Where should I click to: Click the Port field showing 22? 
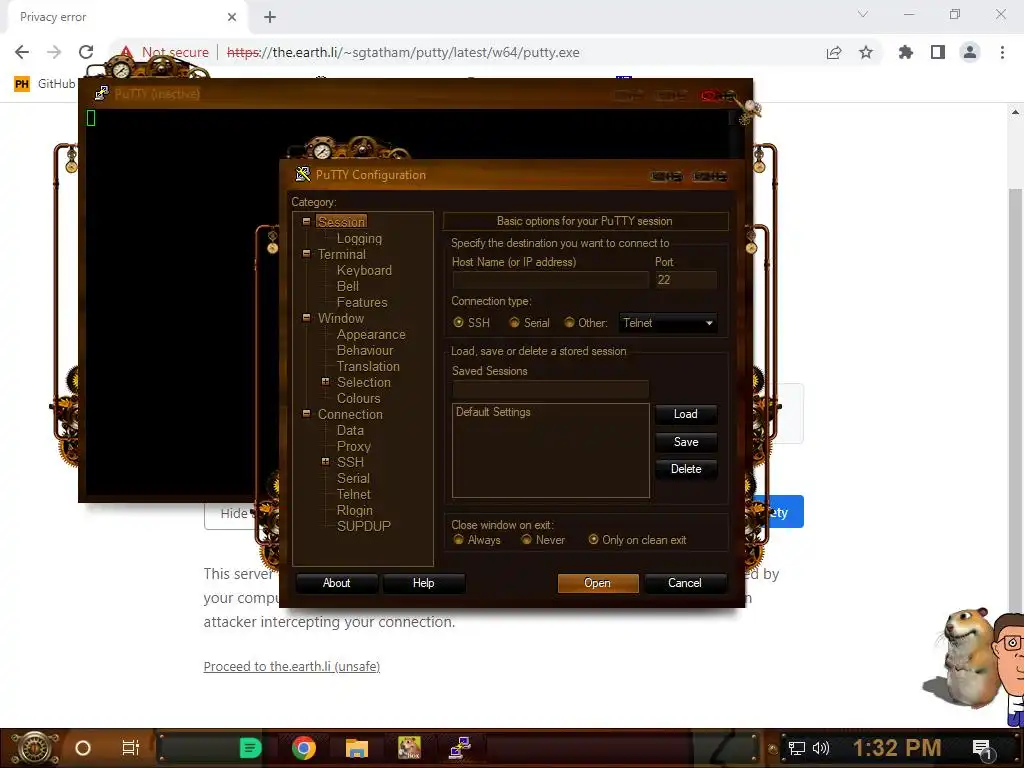(x=686, y=280)
